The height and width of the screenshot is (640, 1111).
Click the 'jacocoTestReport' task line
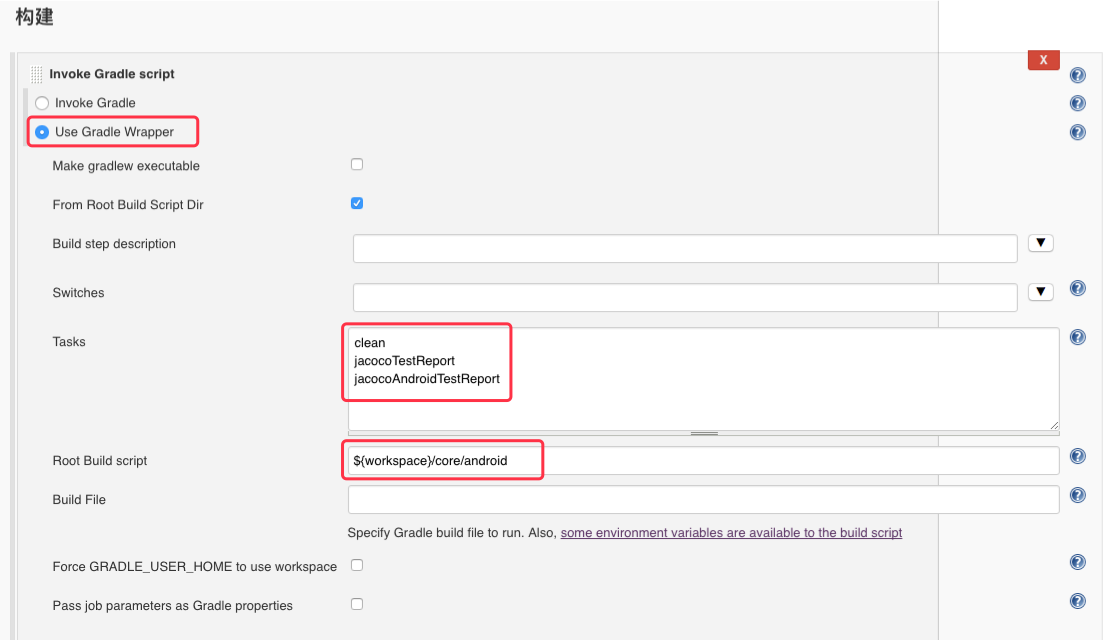pyautogui.click(x=405, y=361)
